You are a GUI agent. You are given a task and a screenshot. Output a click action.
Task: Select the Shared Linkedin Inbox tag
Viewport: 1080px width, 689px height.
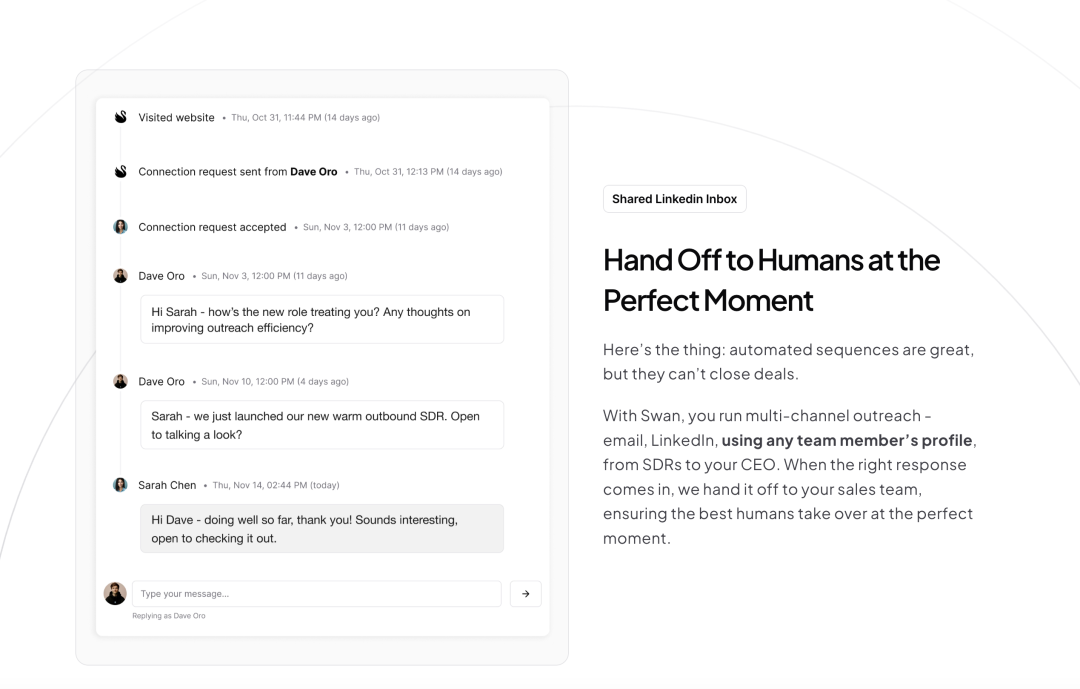(674, 199)
